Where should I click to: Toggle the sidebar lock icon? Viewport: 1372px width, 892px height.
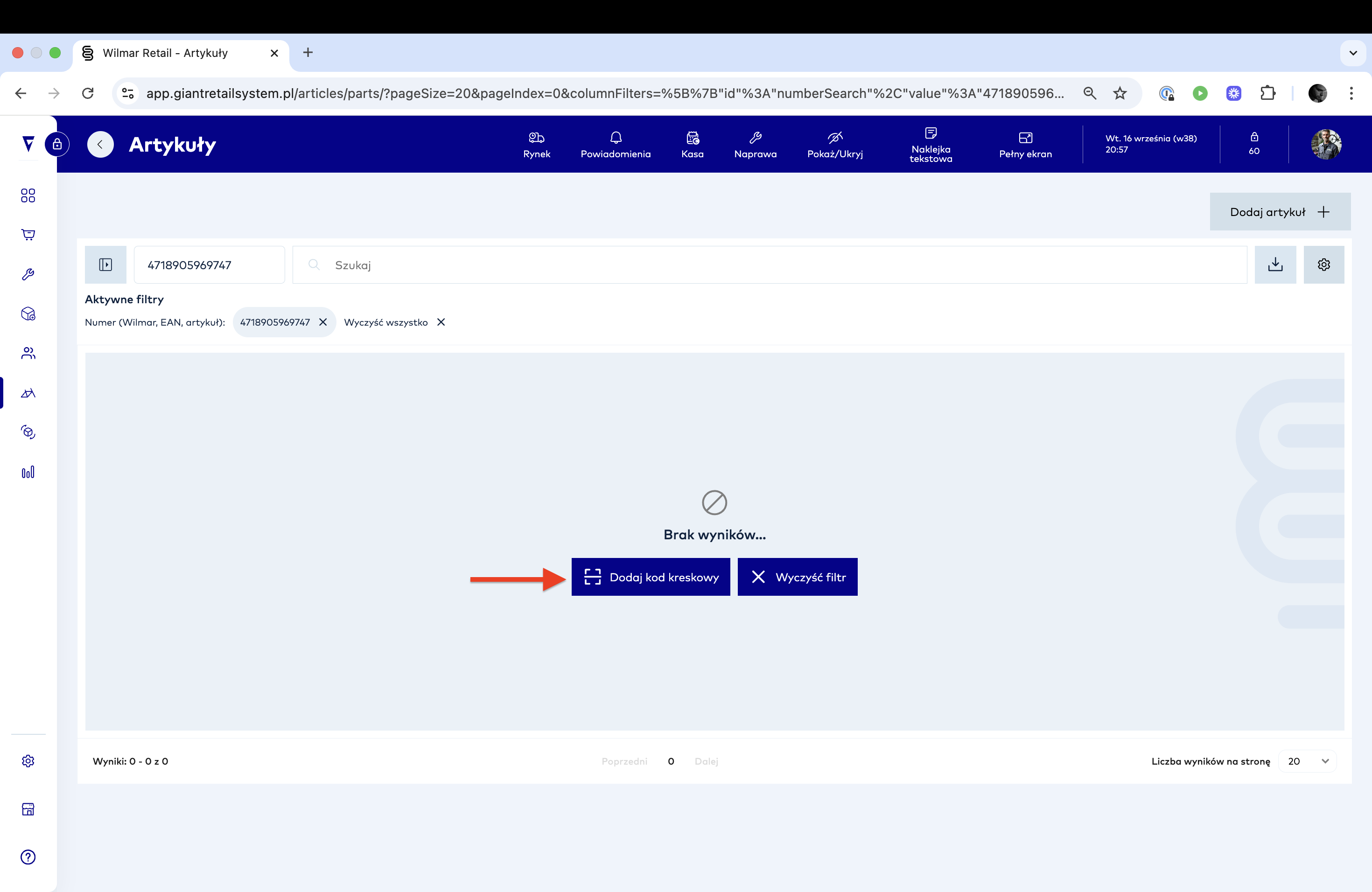pos(57,144)
